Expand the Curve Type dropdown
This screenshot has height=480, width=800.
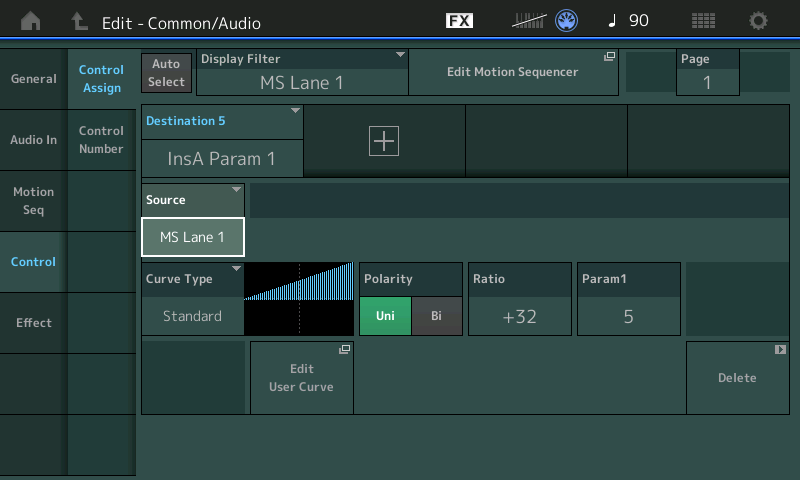(x=192, y=298)
